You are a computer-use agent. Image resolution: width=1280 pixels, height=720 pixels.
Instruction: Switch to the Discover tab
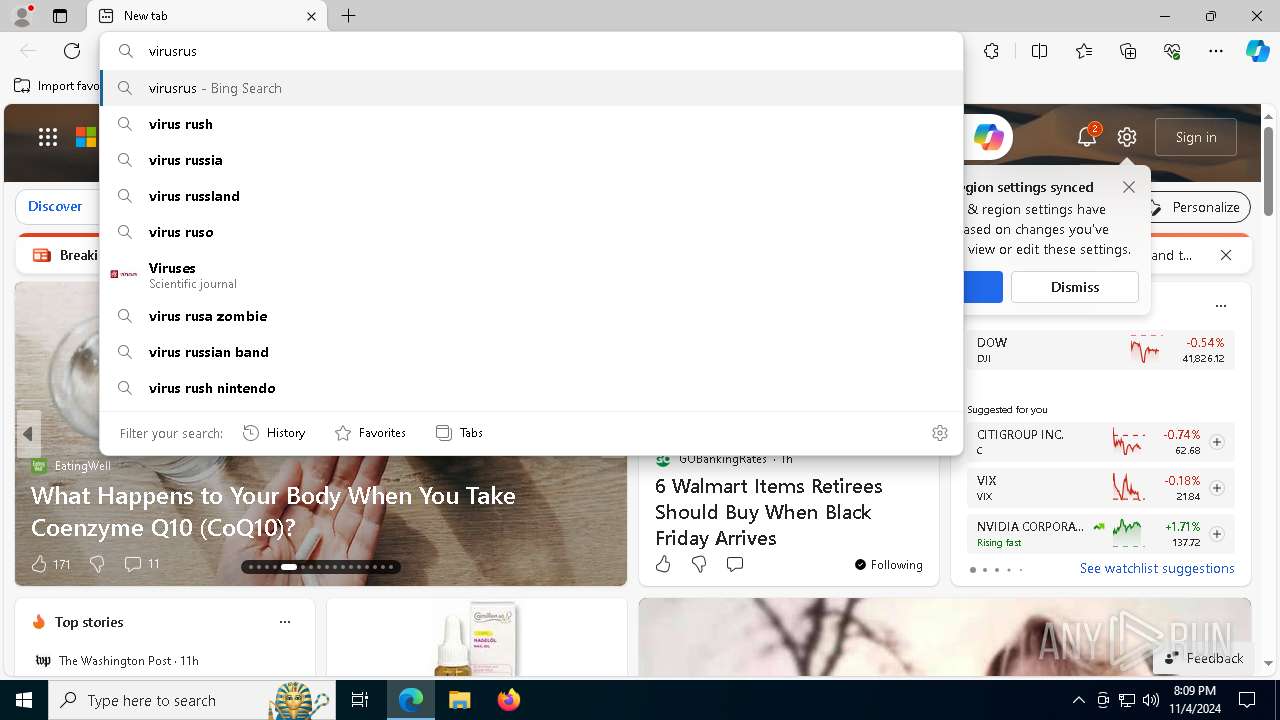tap(55, 206)
